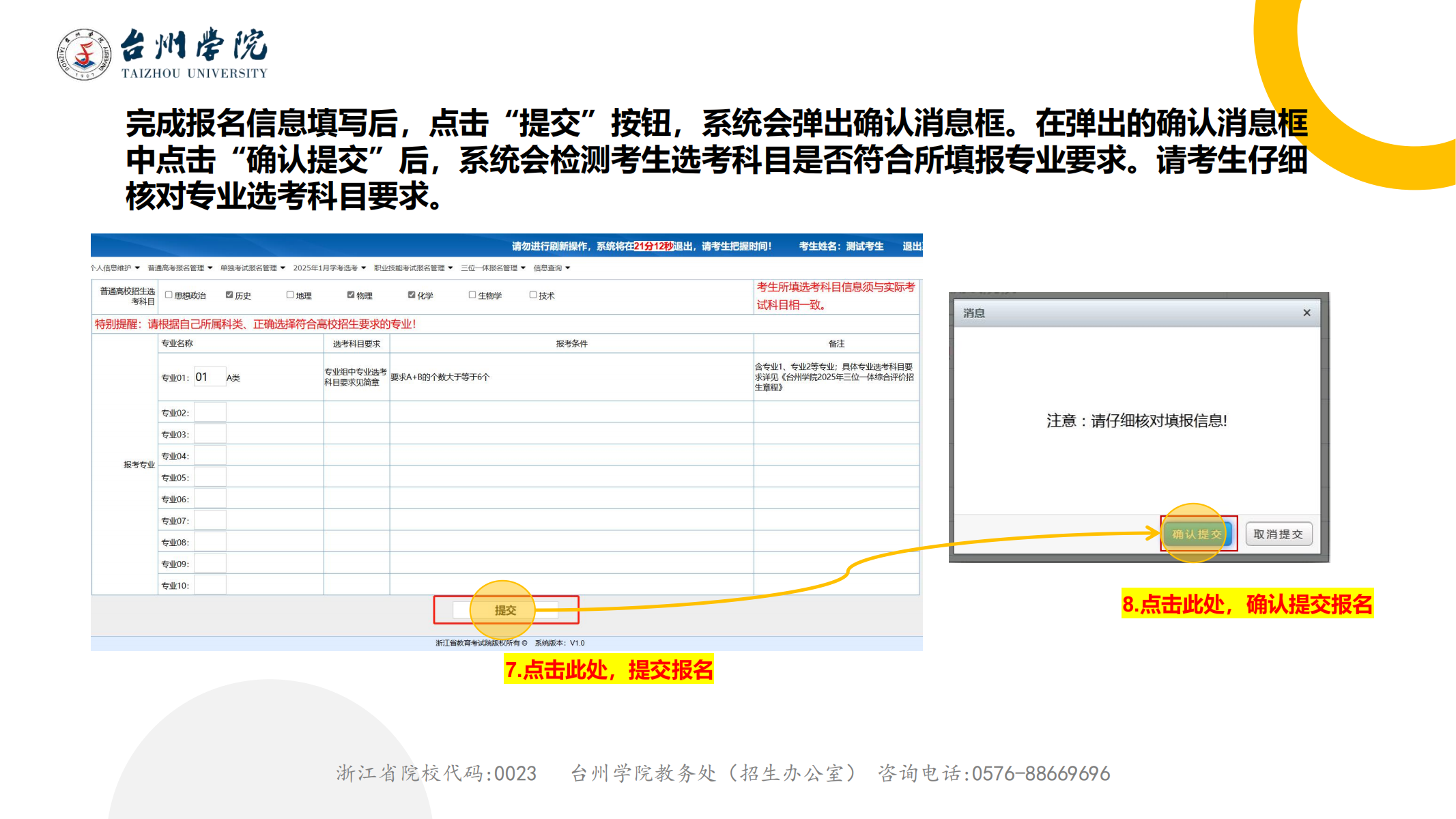This screenshot has width=1456, height=819.
Task: Expand the 单独考试报名管理 menu
Action: (x=253, y=268)
